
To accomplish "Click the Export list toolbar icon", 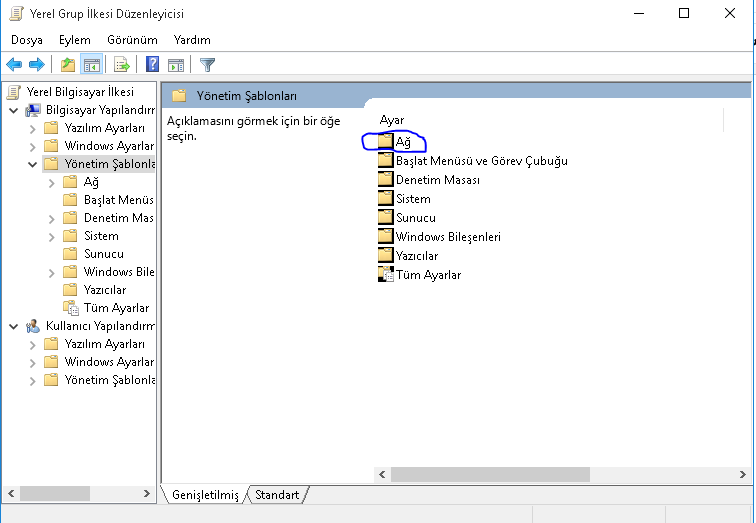I will 122,64.
